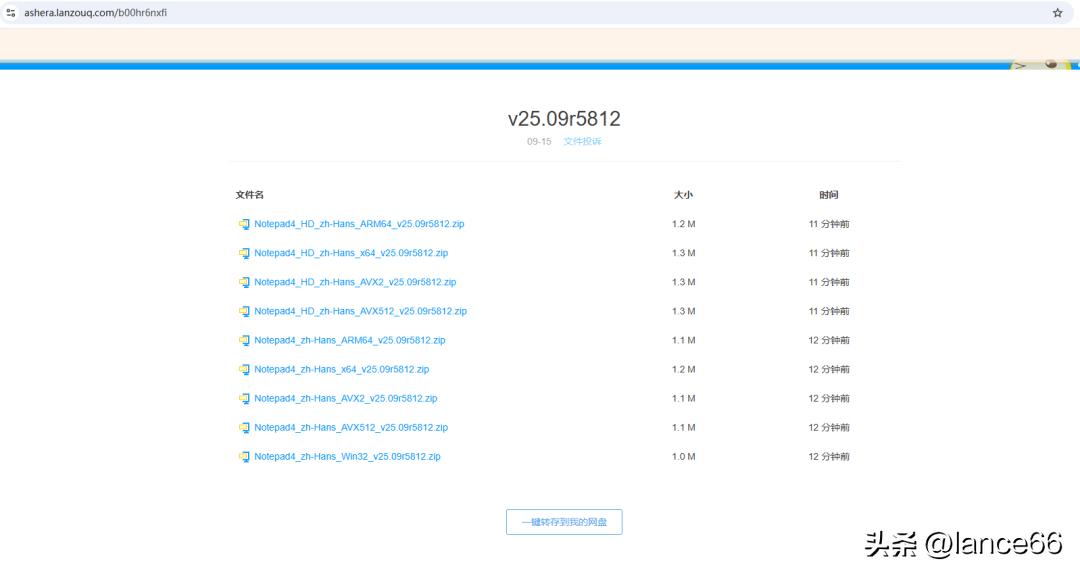Click 12 分钟前 time of Win32 file
1080x576 pixels.
[829, 456]
